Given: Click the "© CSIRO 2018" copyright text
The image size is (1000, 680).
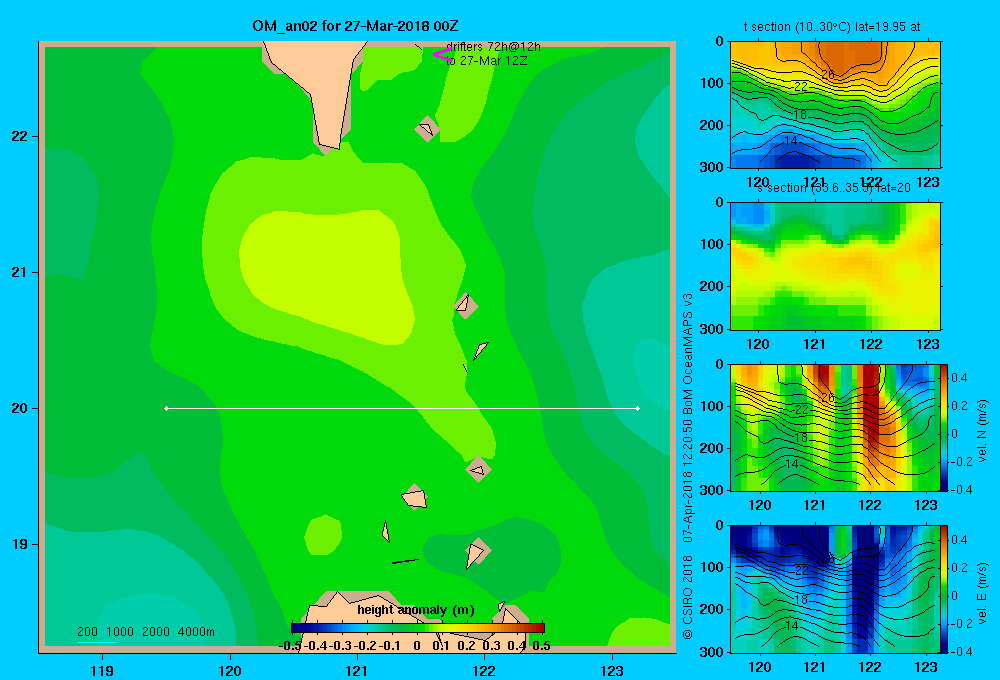Looking at the screenshot, I should point(688,597).
